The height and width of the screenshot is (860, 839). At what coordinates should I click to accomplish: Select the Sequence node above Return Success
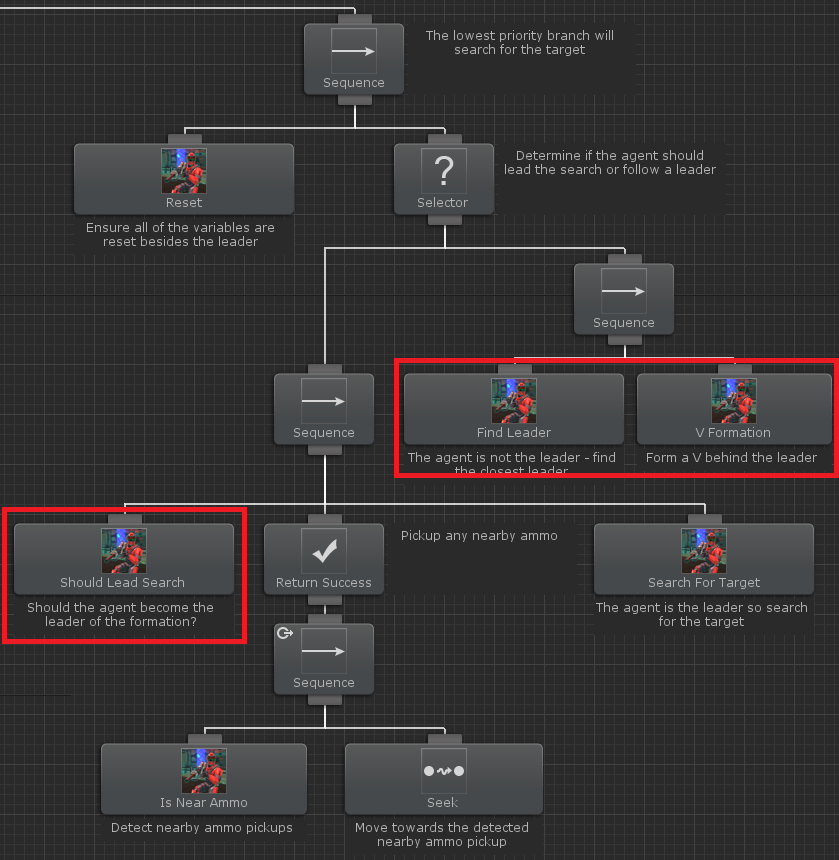324,409
